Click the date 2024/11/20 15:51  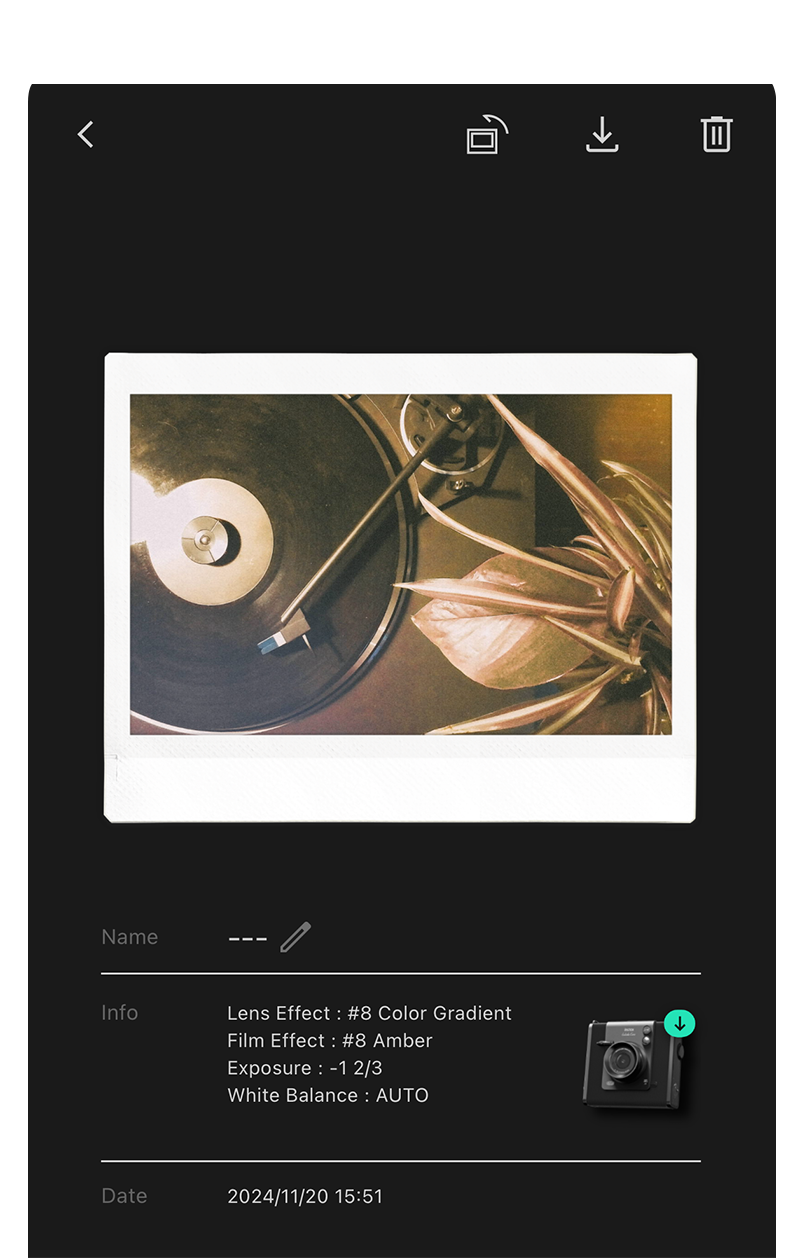[x=305, y=1196]
